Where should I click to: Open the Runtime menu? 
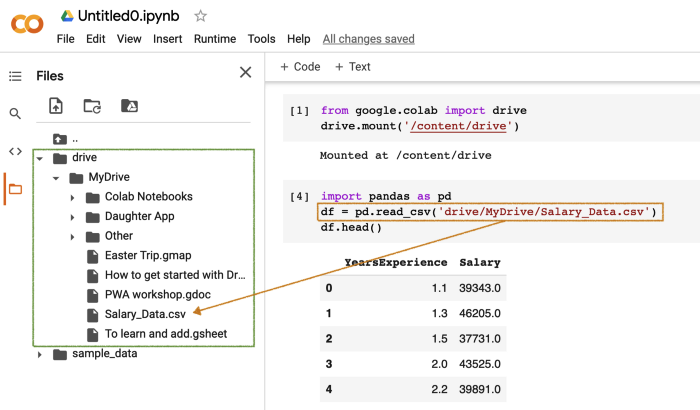click(215, 39)
